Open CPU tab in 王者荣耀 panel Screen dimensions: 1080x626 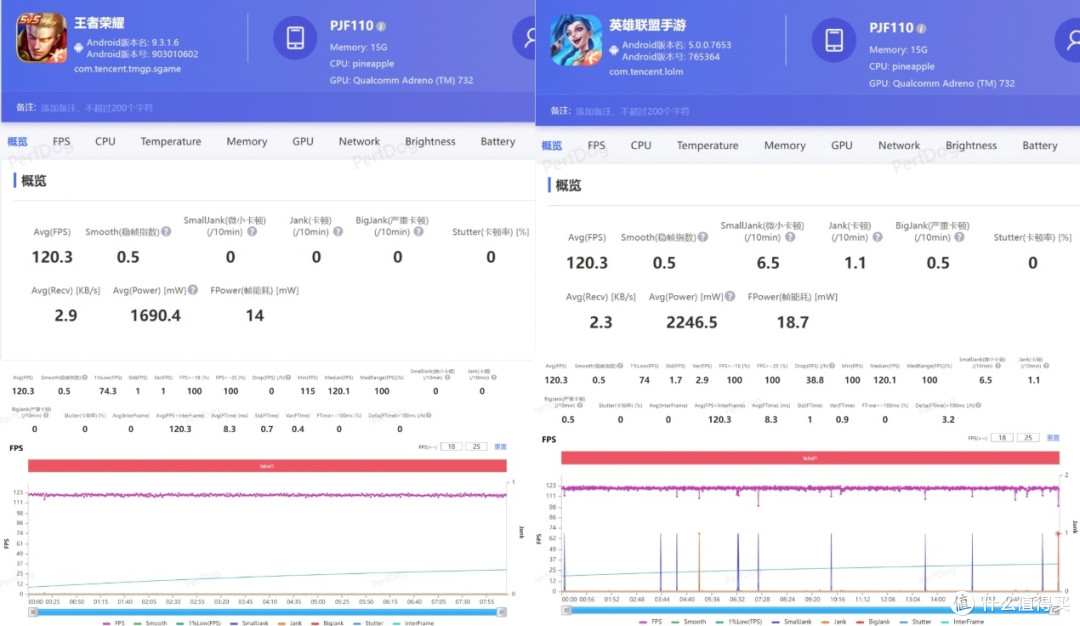click(x=105, y=141)
